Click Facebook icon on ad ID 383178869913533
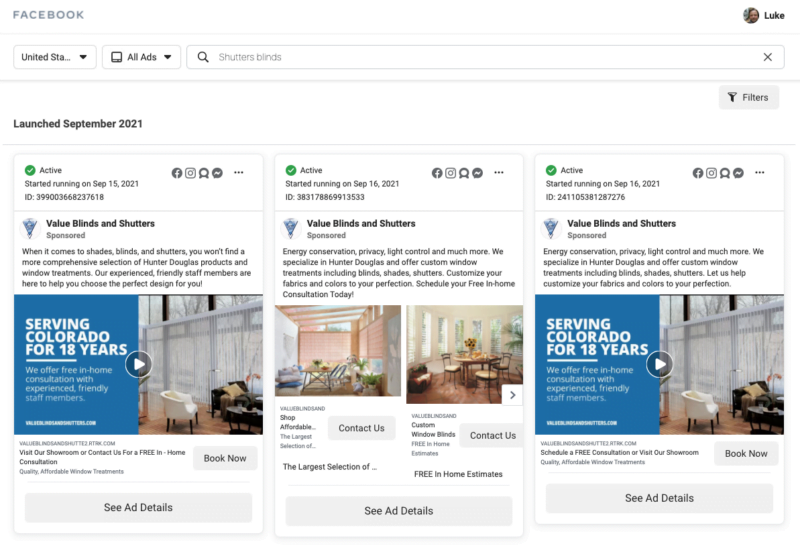800x546 pixels. pyautogui.click(x=437, y=173)
